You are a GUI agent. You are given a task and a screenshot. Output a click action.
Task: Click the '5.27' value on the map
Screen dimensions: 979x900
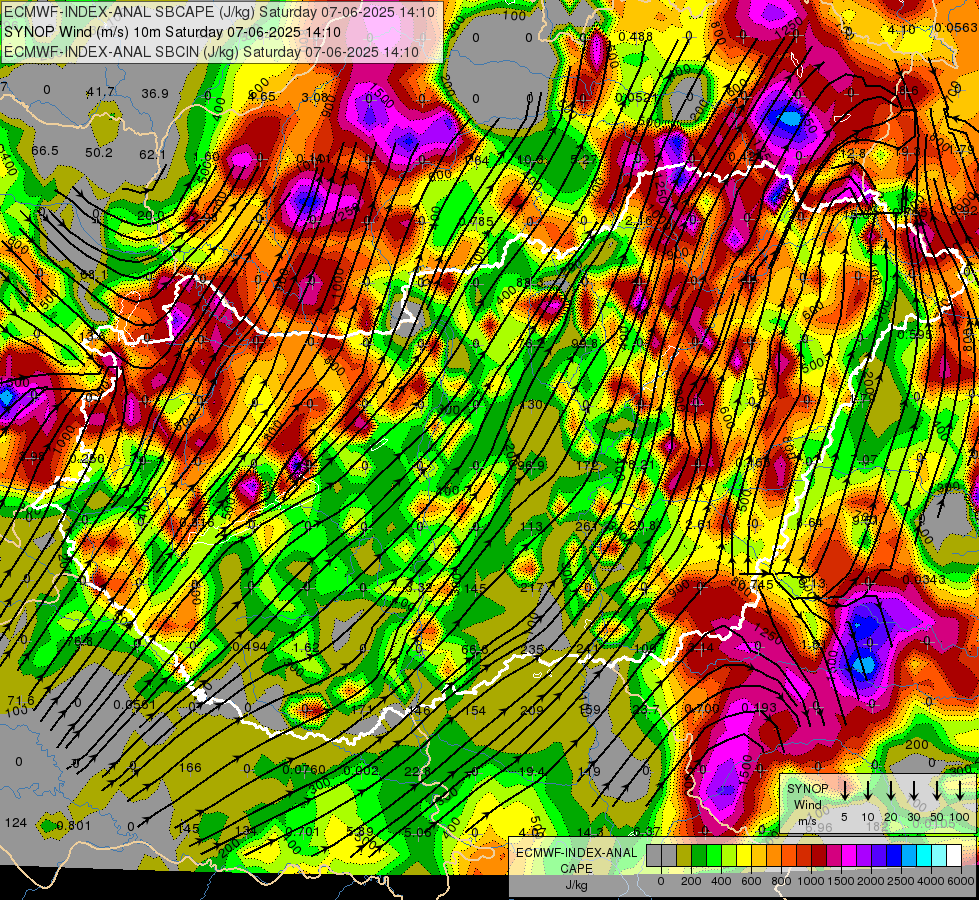[x=584, y=159]
